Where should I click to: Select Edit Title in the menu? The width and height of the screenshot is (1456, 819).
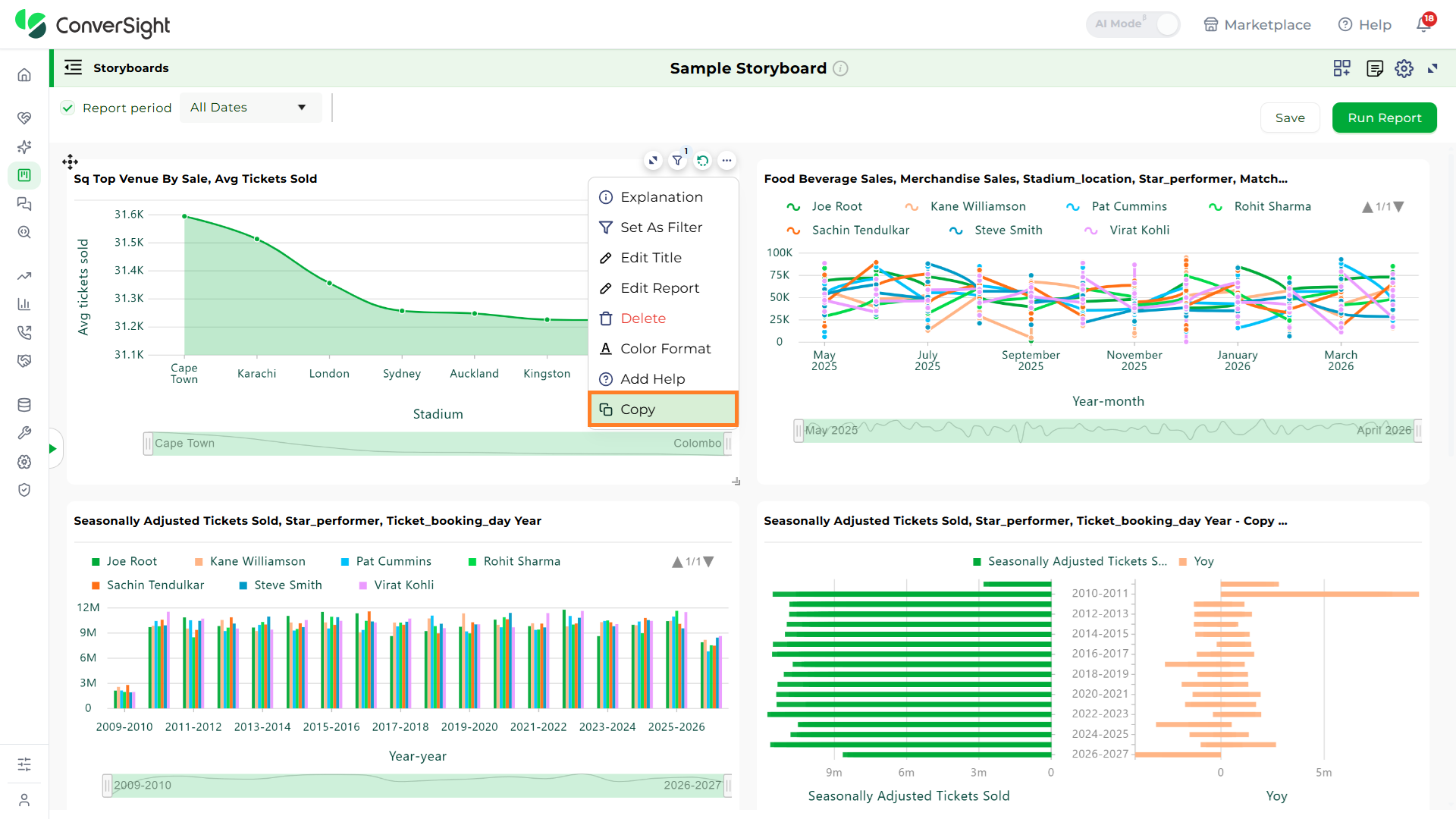pos(663,258)
